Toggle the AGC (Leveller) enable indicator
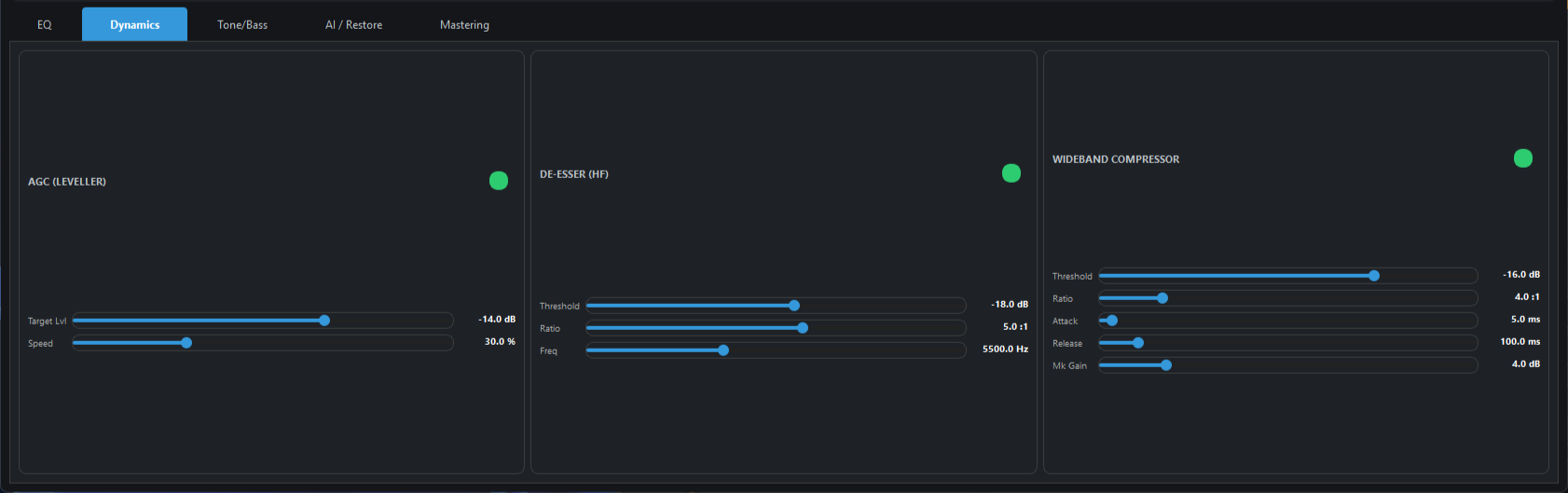1568x493 pixels. [499, 181]
